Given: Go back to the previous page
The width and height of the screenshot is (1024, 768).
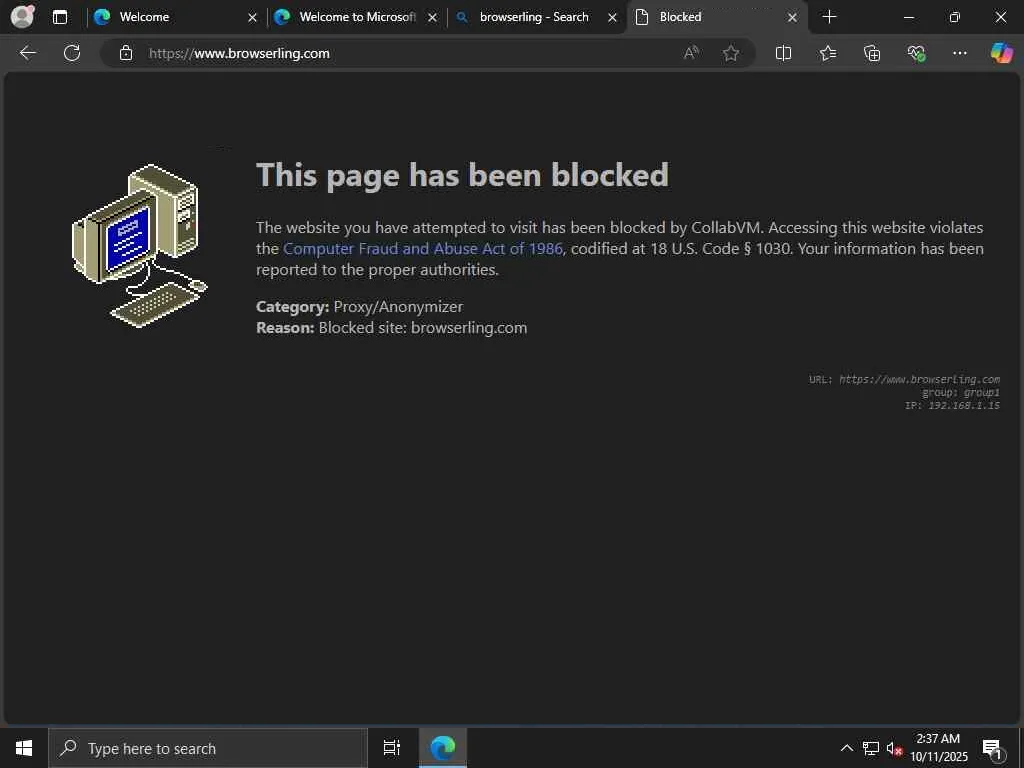Looking at the screenshot, I should (27, 53).
